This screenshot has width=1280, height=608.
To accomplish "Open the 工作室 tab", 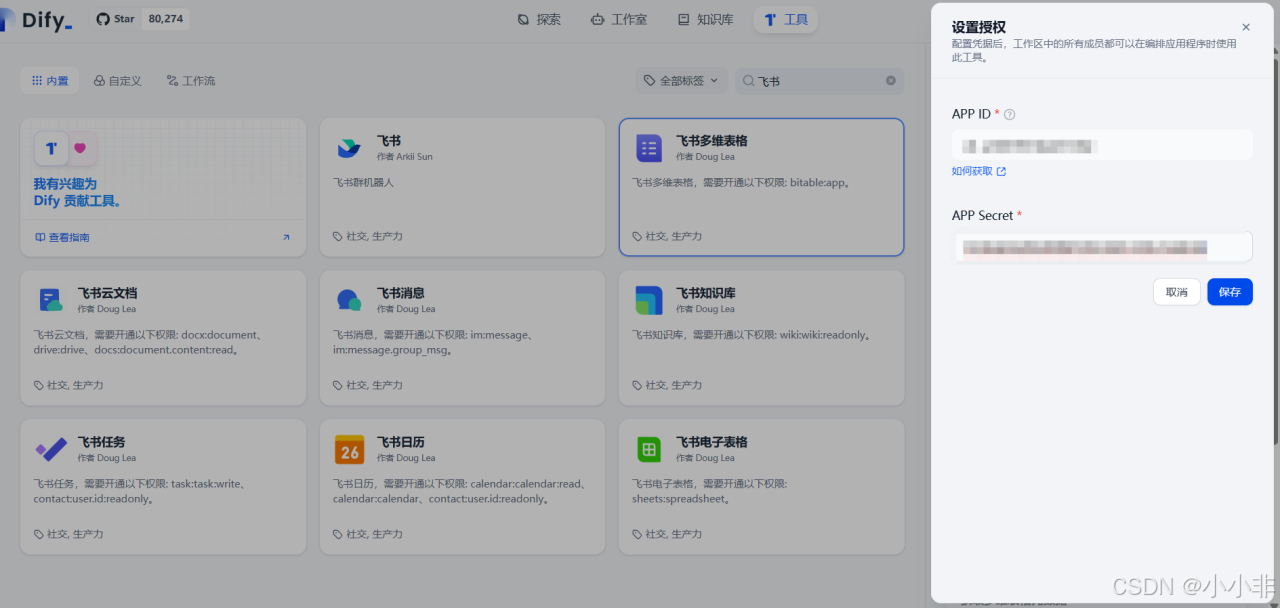I will 619,19.
